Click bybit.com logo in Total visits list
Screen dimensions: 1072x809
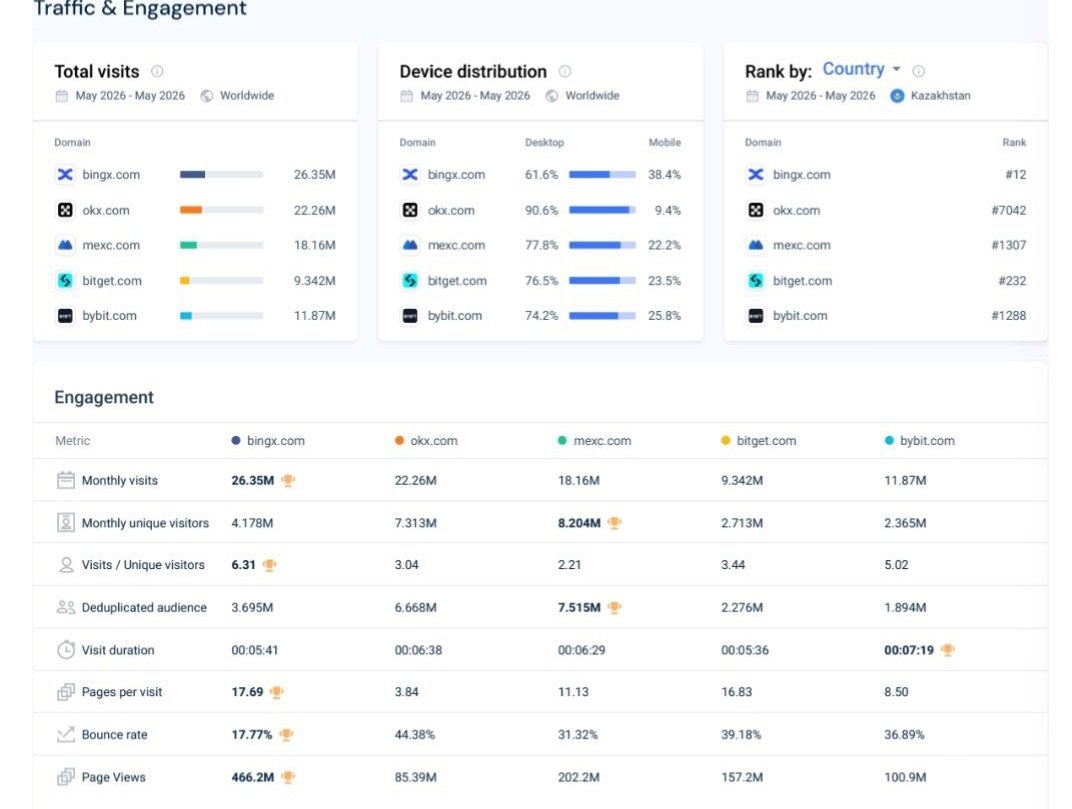coord(65,316)
